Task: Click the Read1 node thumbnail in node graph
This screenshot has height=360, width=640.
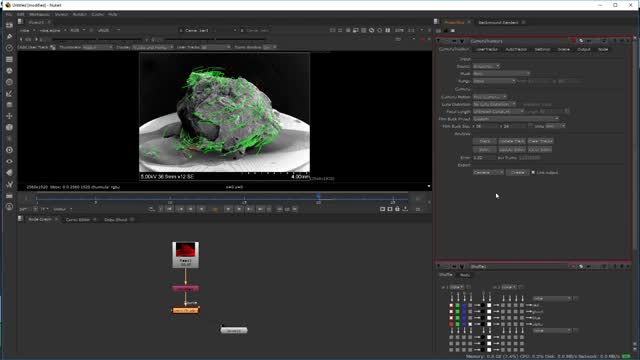Action: click(x=186, y=250)
